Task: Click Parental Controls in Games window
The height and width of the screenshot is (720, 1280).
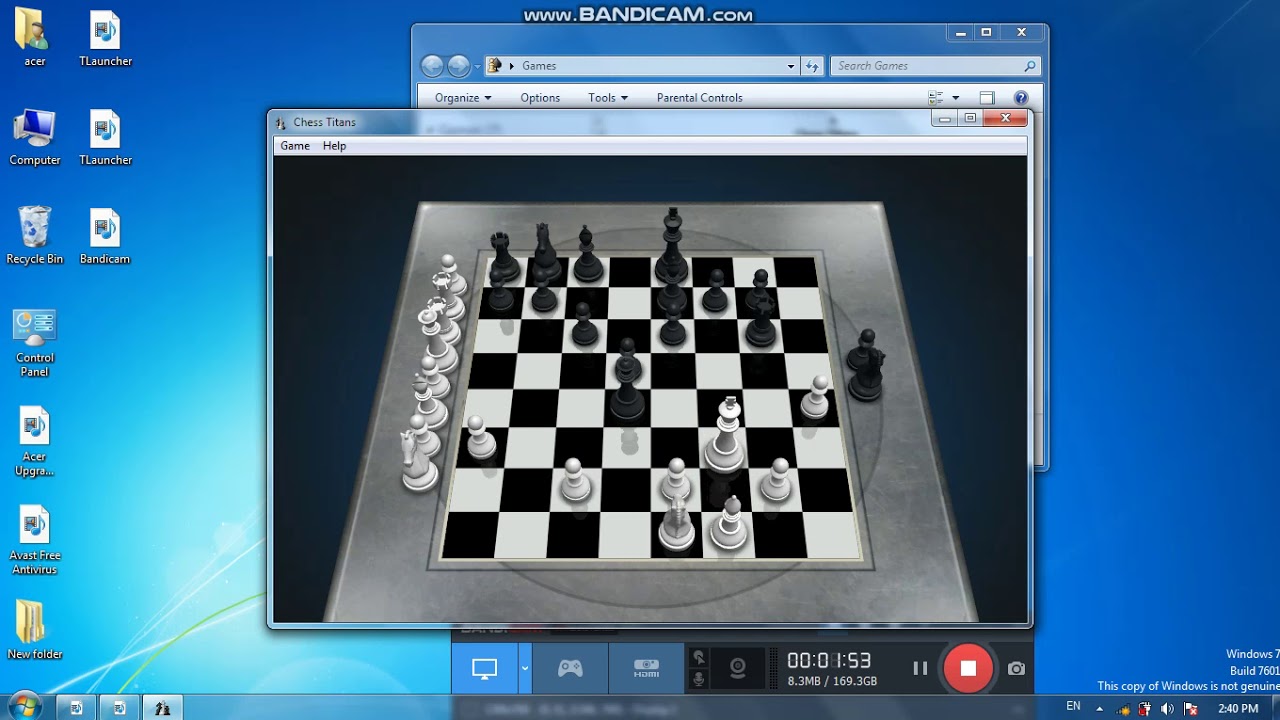Action: click(x=699, y=98)
